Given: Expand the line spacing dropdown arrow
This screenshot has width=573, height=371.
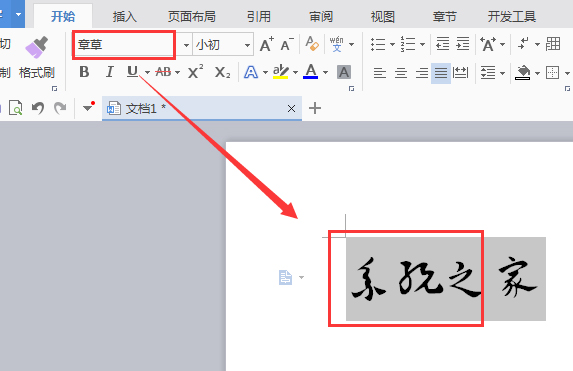Looking at the screenshot, I should click(502, 73).
